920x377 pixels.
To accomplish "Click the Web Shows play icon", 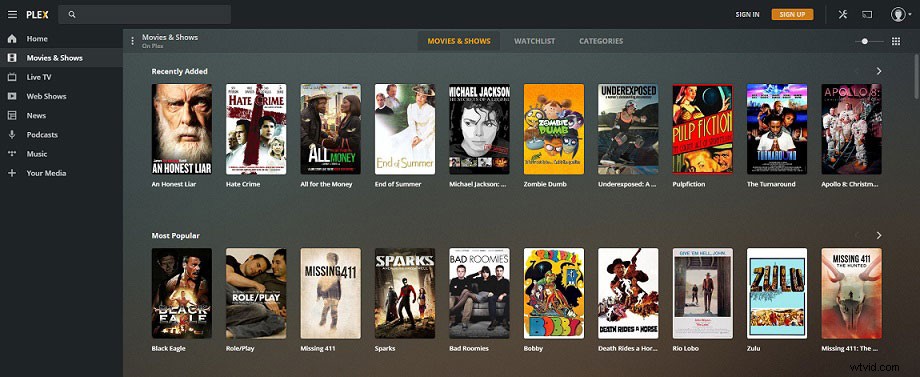I will point(12,96).
